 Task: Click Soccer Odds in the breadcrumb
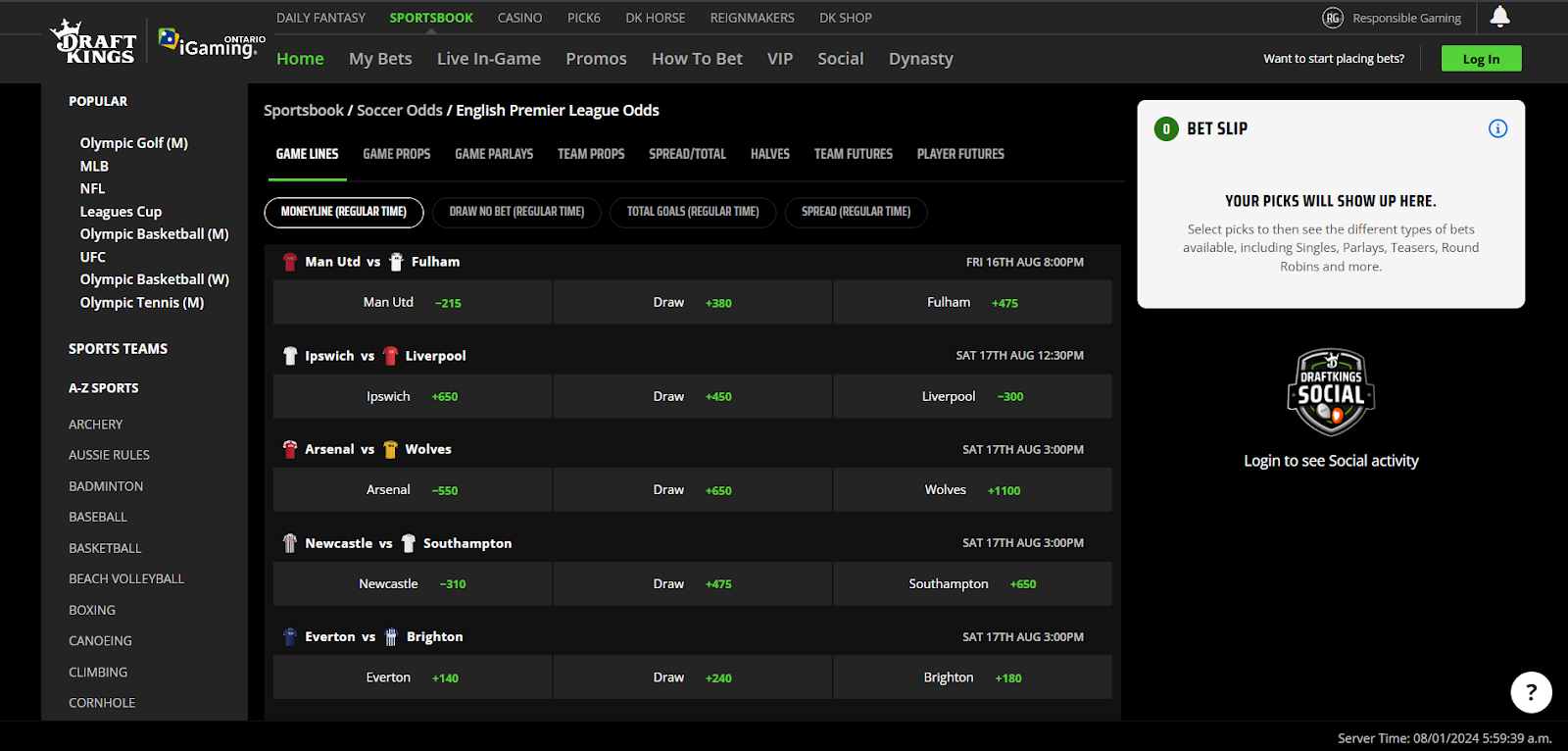click(400, 110)
